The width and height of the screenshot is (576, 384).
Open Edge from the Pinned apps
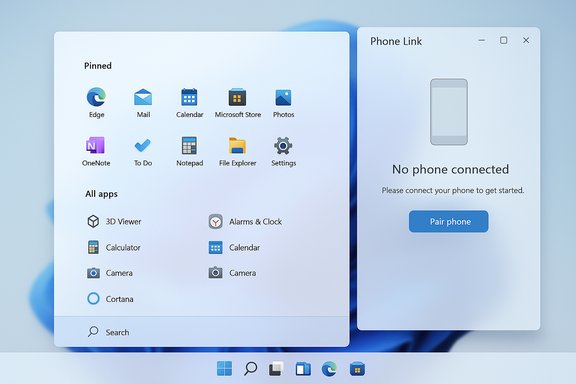pos(96,103)
